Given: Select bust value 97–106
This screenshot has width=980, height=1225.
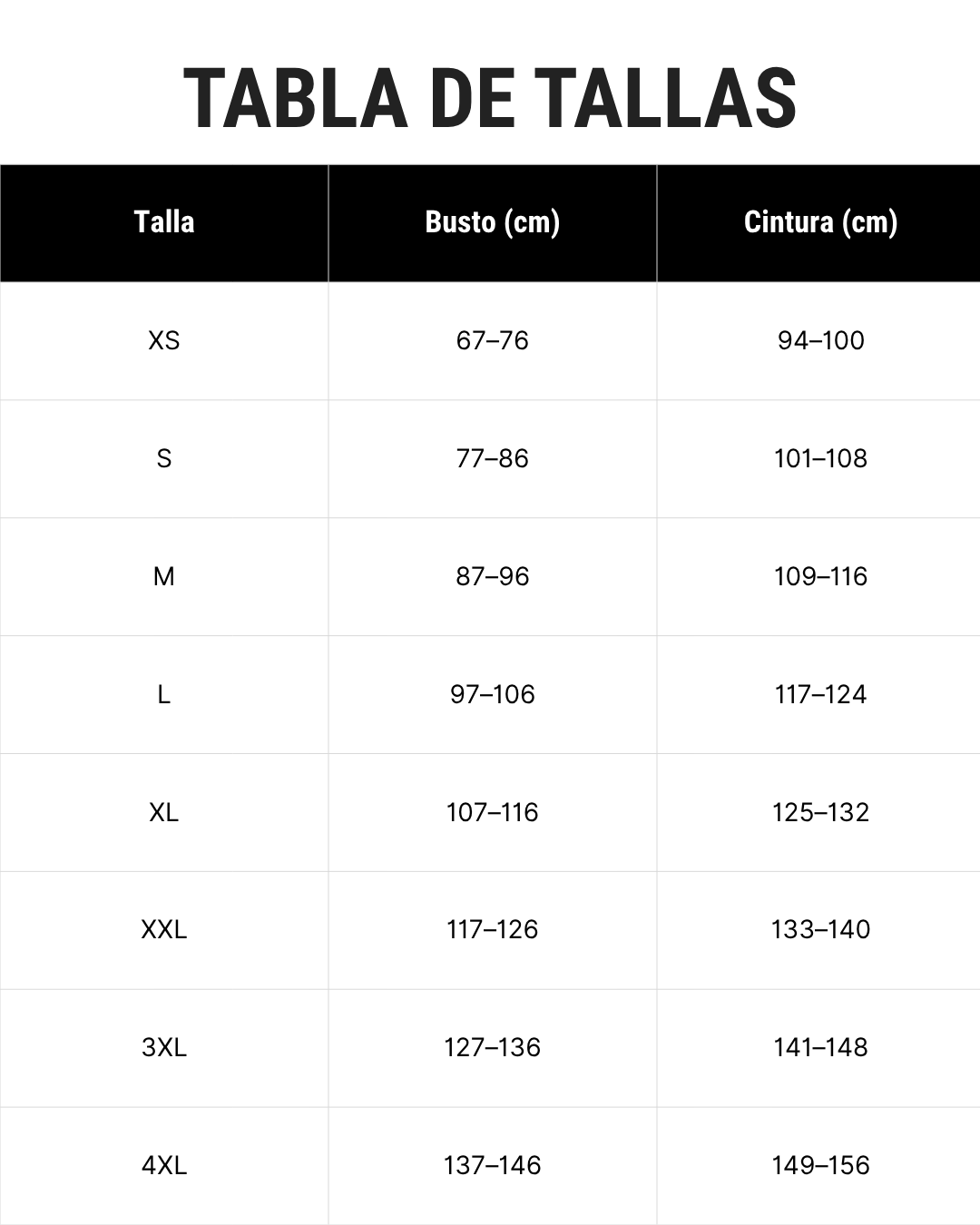Looking at the screenshot, I should tap(493, 694).
